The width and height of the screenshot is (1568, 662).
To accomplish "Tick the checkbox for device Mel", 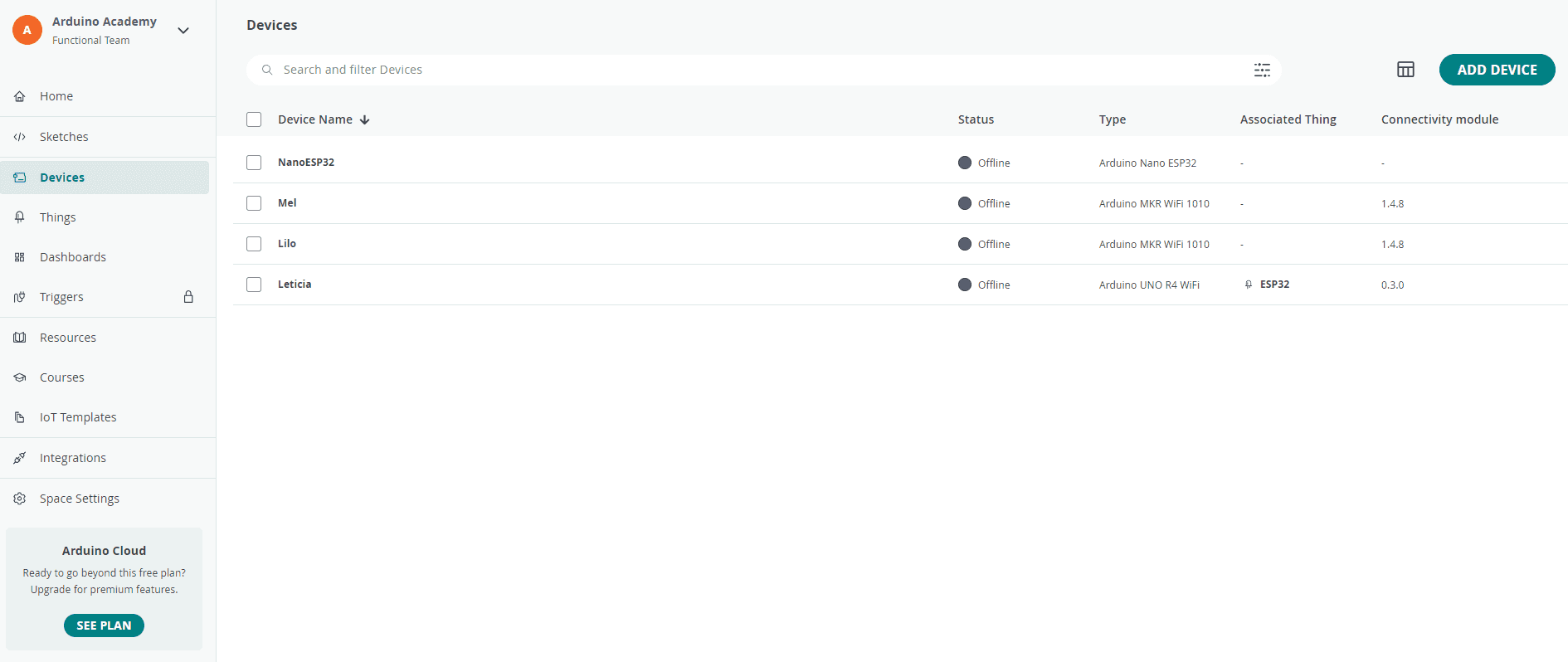I will pyautogui.click(x=254, y=203).
